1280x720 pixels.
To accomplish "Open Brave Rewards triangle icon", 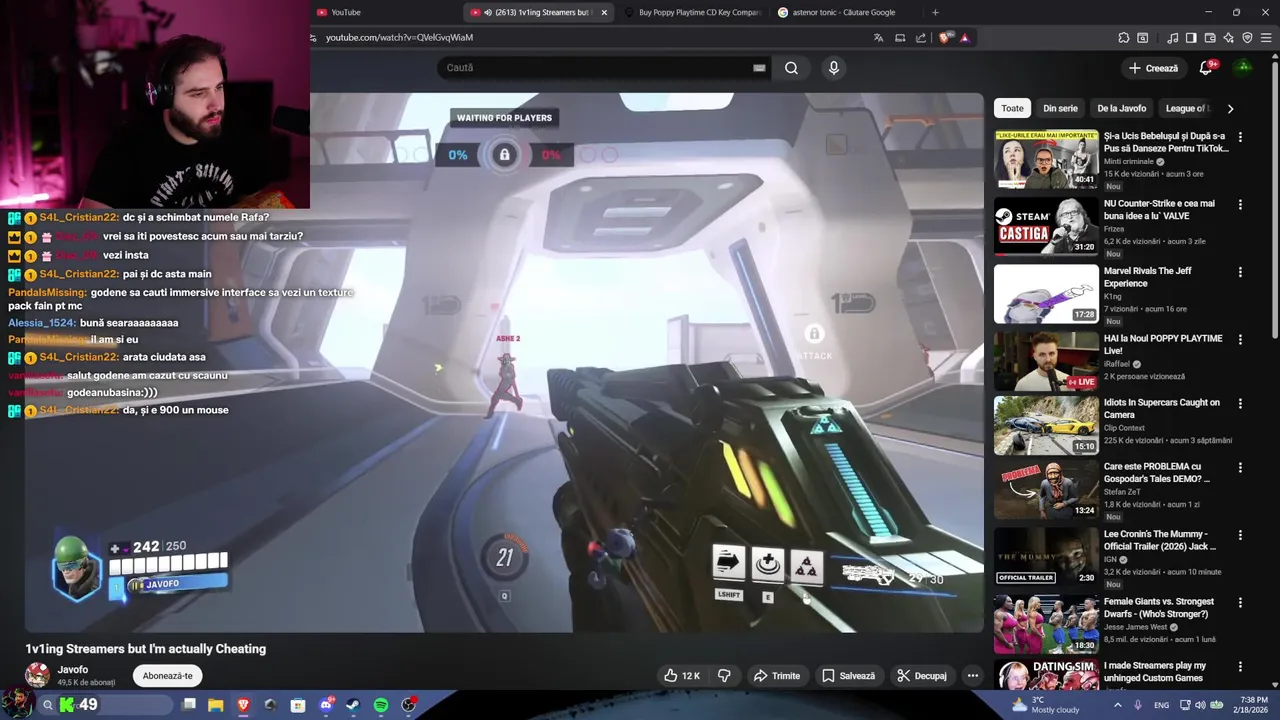I will (x=965, y=38).
